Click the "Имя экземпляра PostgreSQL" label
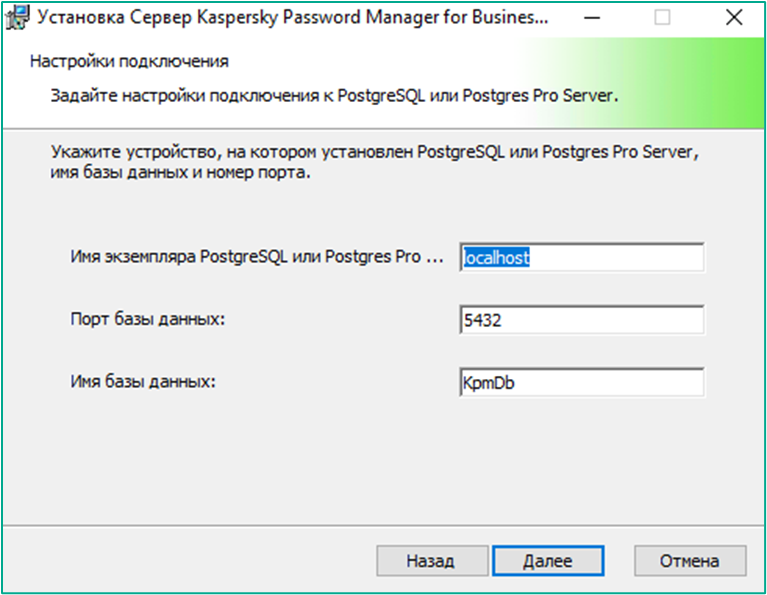The height and width of the screenshot is (595, 767). click(x=257, y=256)
